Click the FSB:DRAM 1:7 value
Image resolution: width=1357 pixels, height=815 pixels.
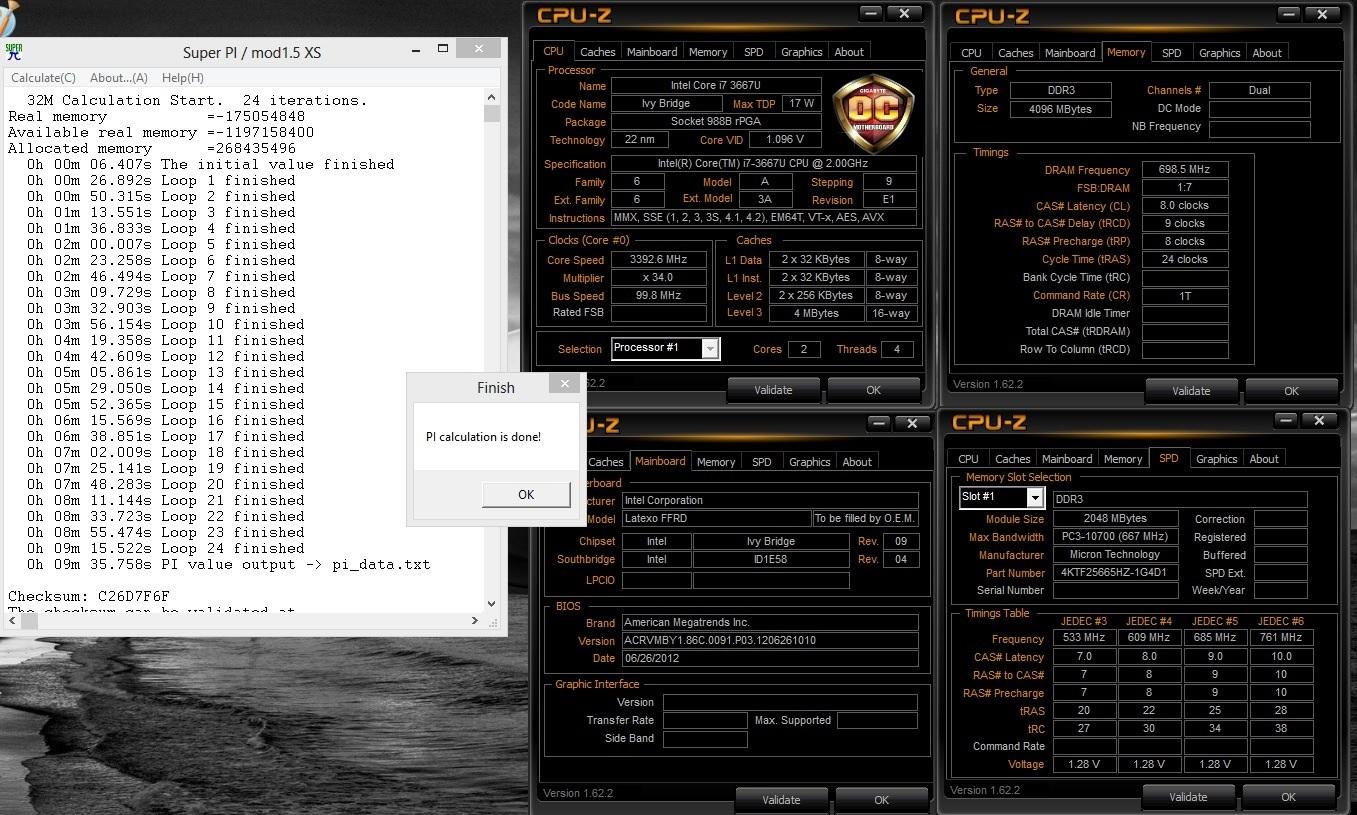tap(1185, 188)
